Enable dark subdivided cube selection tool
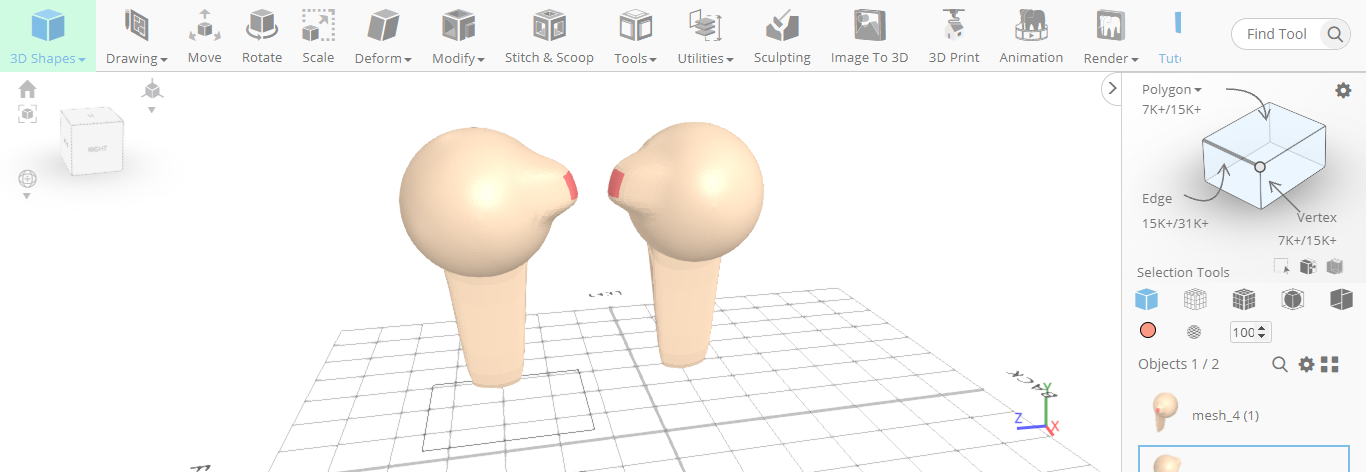This screenshot has width=1366, height=472. pos(1243,299)
